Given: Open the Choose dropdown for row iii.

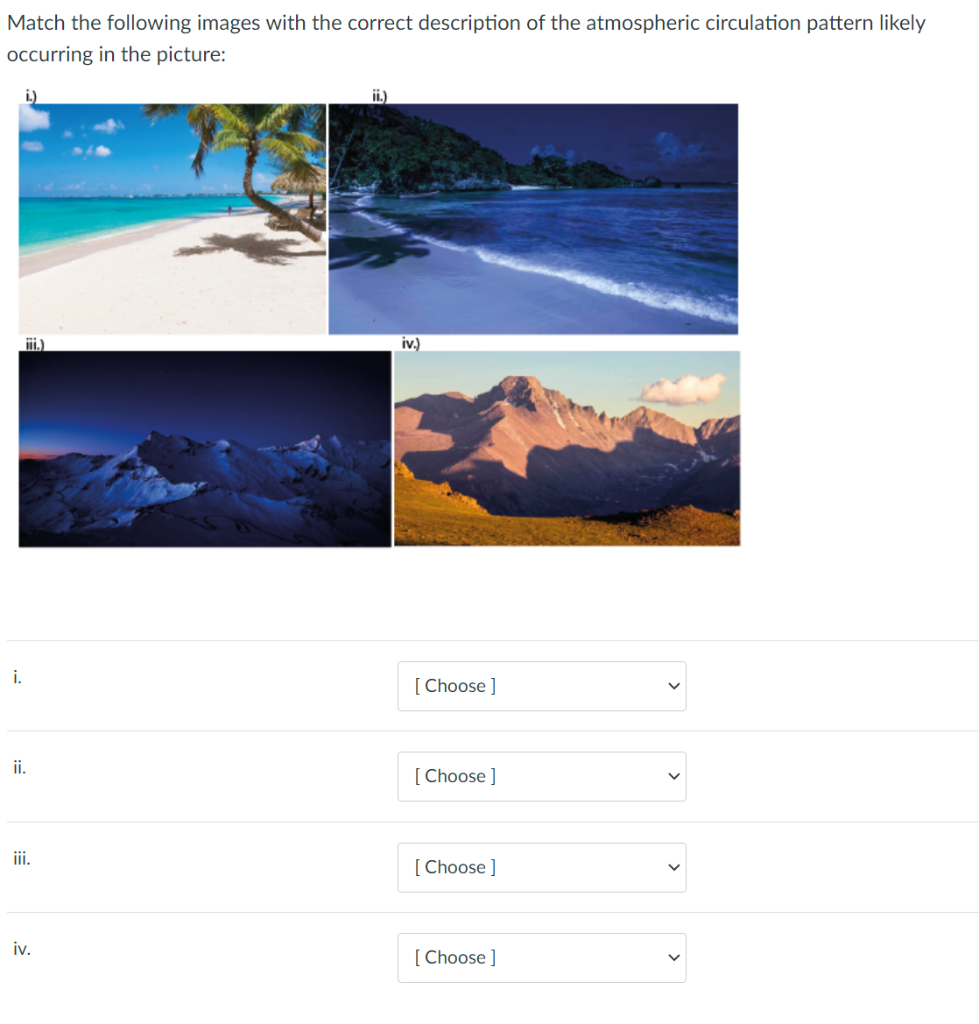Looking at the screenshot, I should click(x=541, y=867).
